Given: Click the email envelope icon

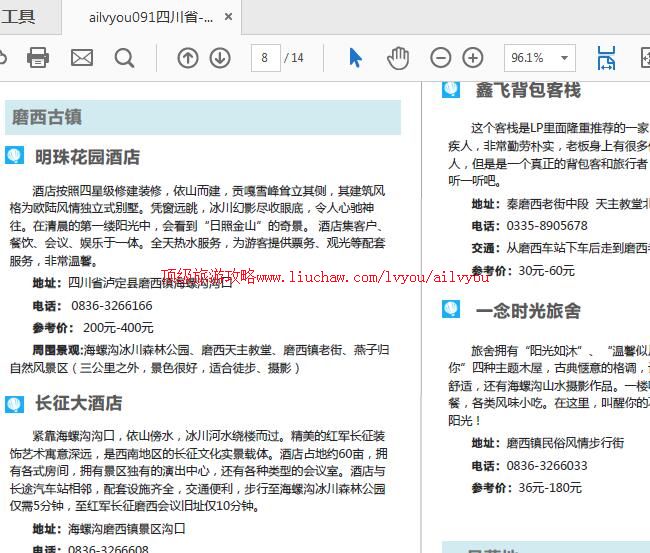Looking at the screenshot, I should pyautogui.click(x=81, y=58).
